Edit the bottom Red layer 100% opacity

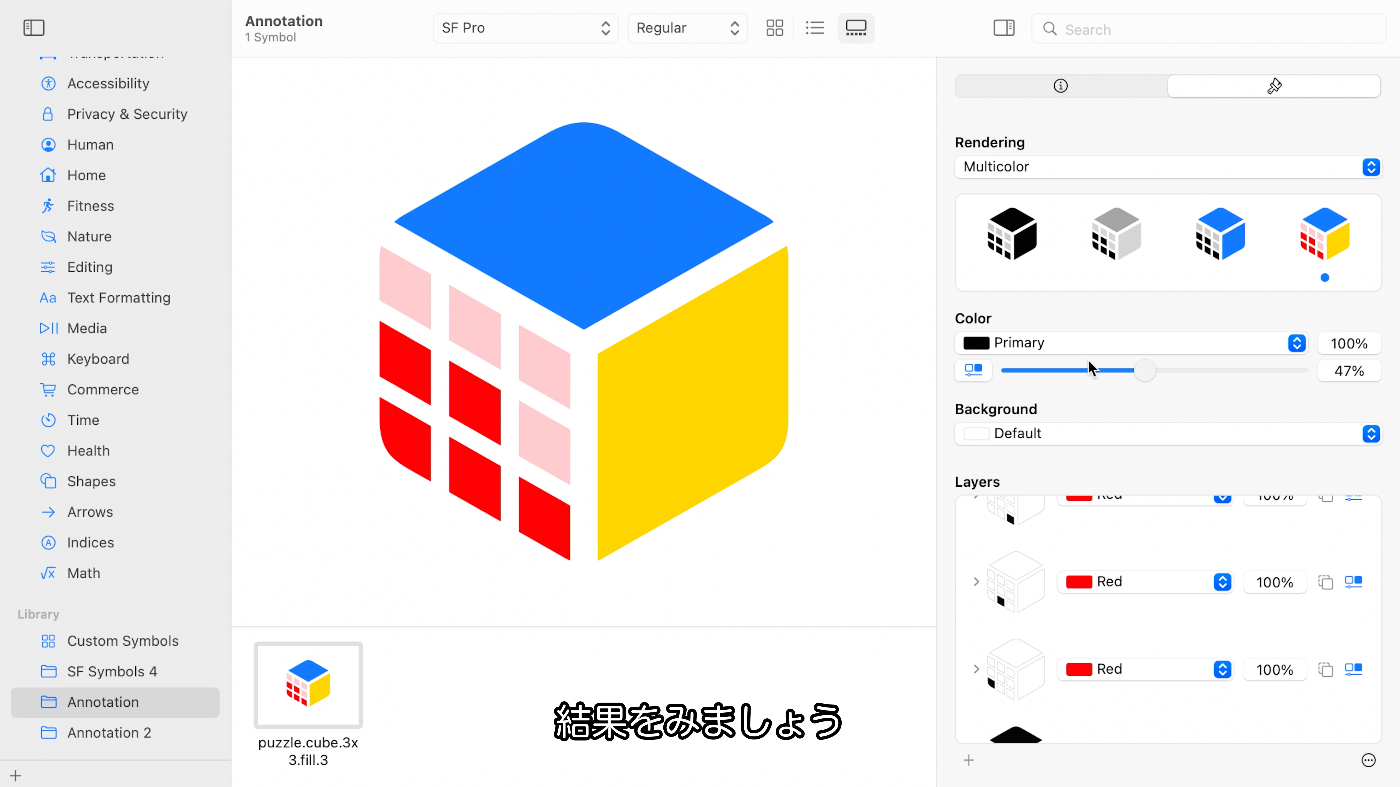[1275, 670]
